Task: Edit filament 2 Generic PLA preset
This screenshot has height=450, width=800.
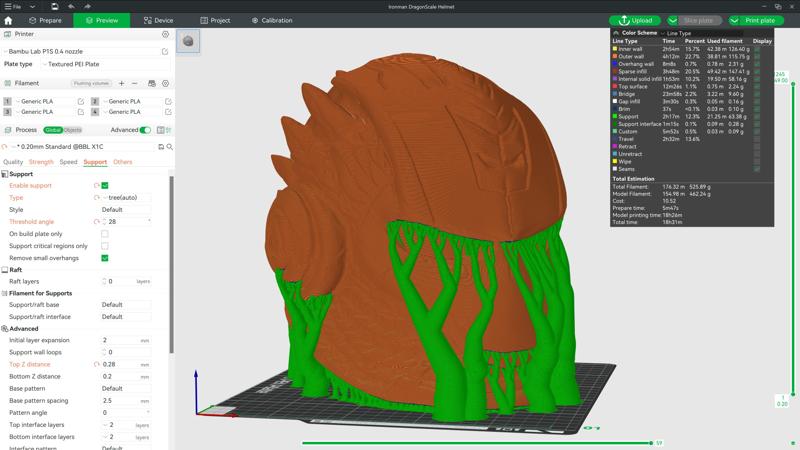Action: [x=168, y=102]
